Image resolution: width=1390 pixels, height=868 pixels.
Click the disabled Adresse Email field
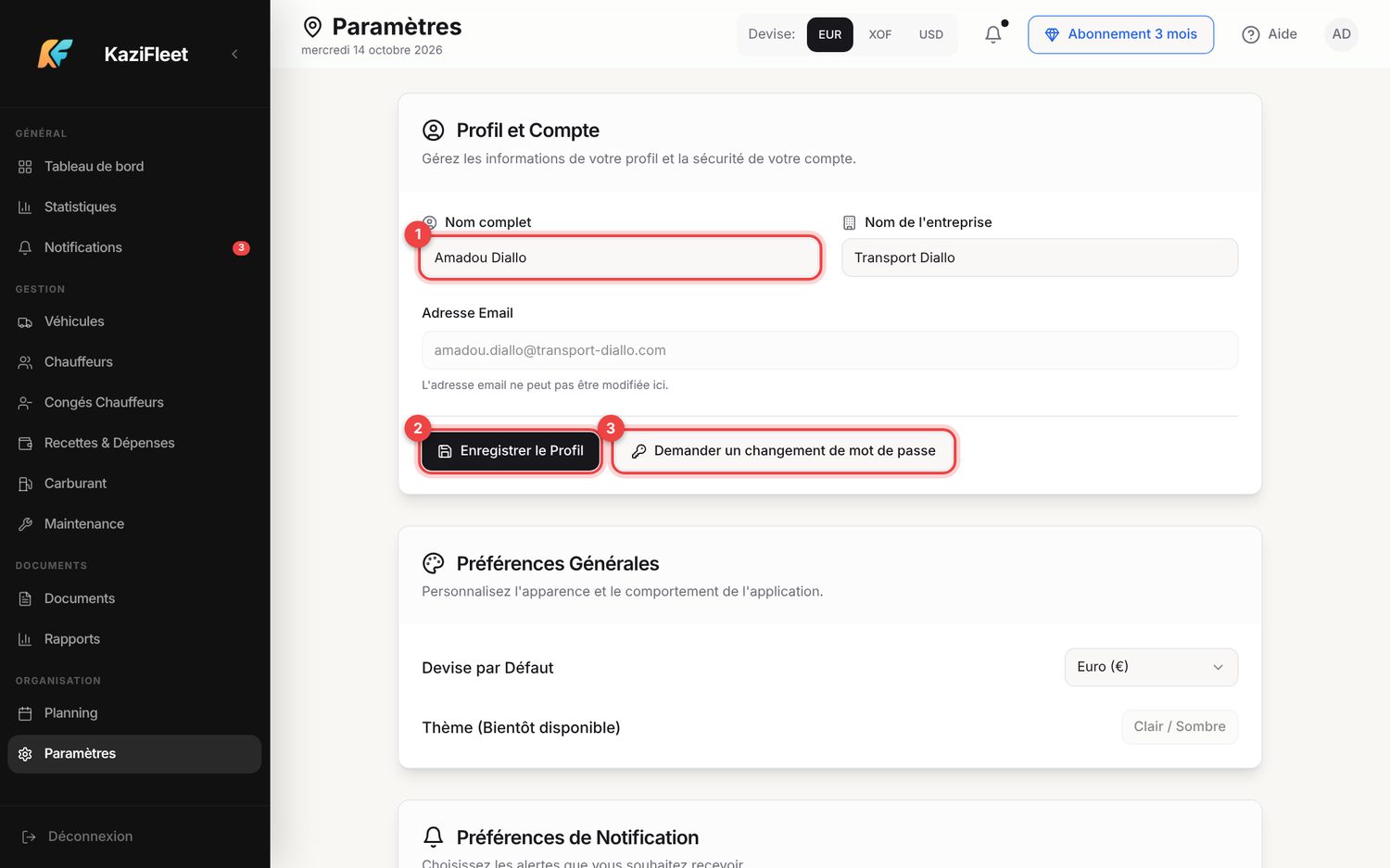point(829,350)
